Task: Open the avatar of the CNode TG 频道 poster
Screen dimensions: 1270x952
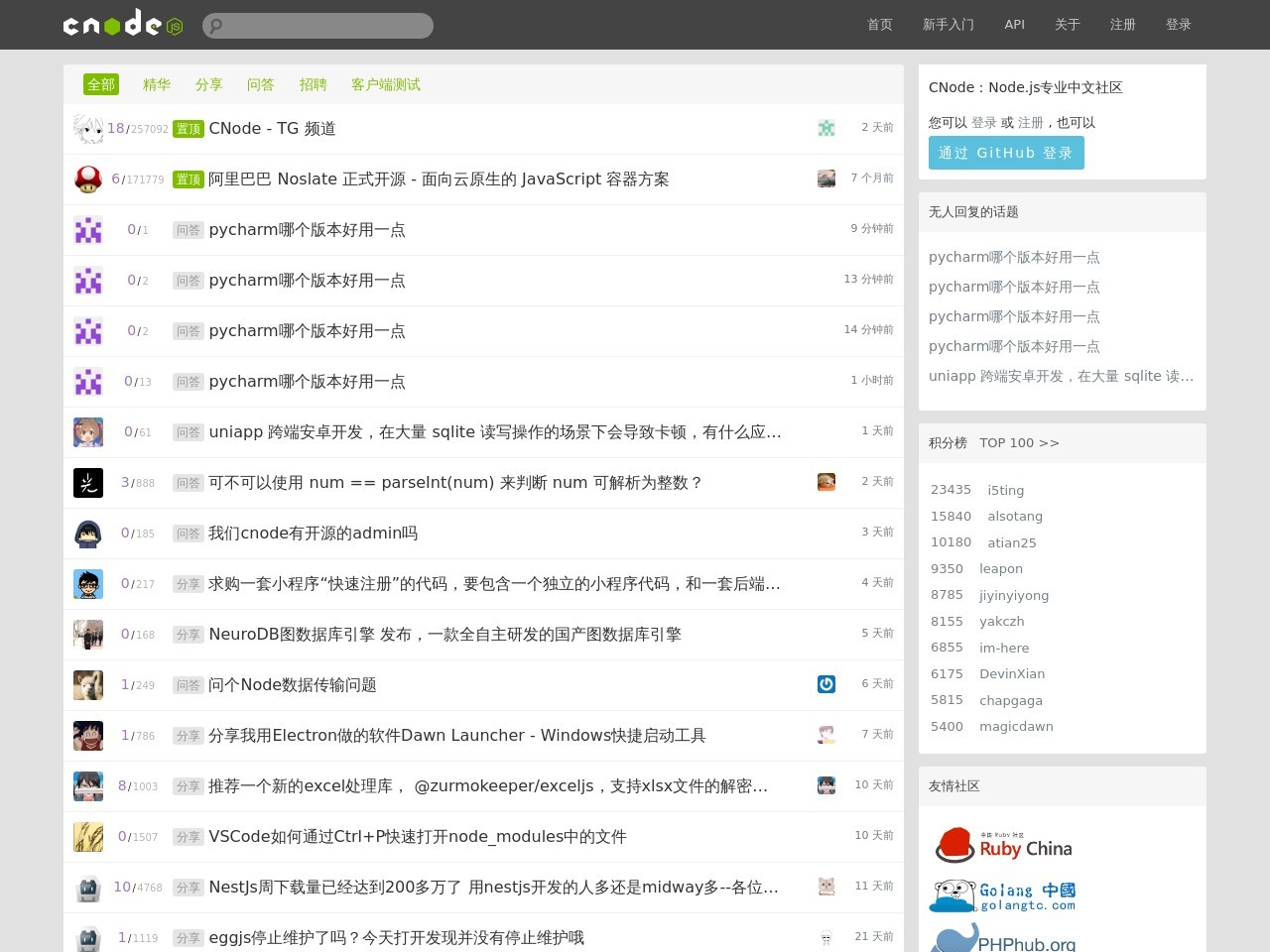Action: pyautogui.click(x=87, y=128)
